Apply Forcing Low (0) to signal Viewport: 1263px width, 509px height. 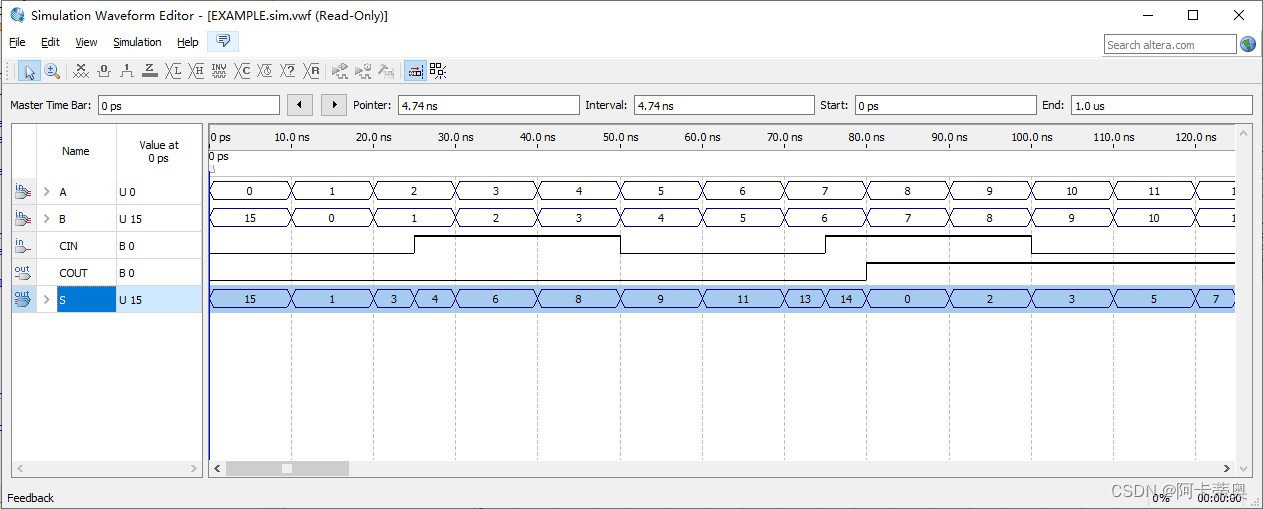[104, 71]
